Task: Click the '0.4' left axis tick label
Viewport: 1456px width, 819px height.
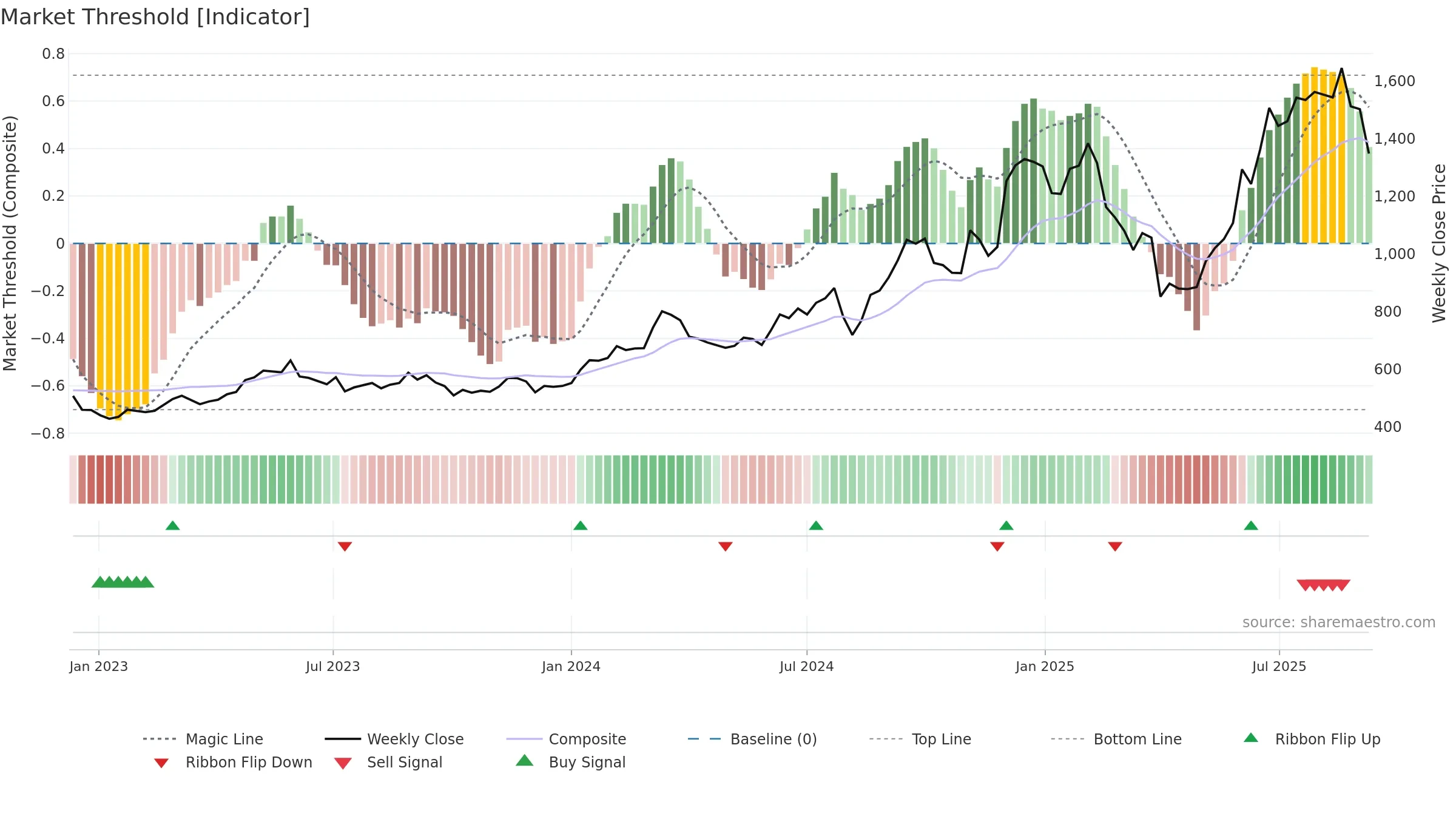Action: 53,149
